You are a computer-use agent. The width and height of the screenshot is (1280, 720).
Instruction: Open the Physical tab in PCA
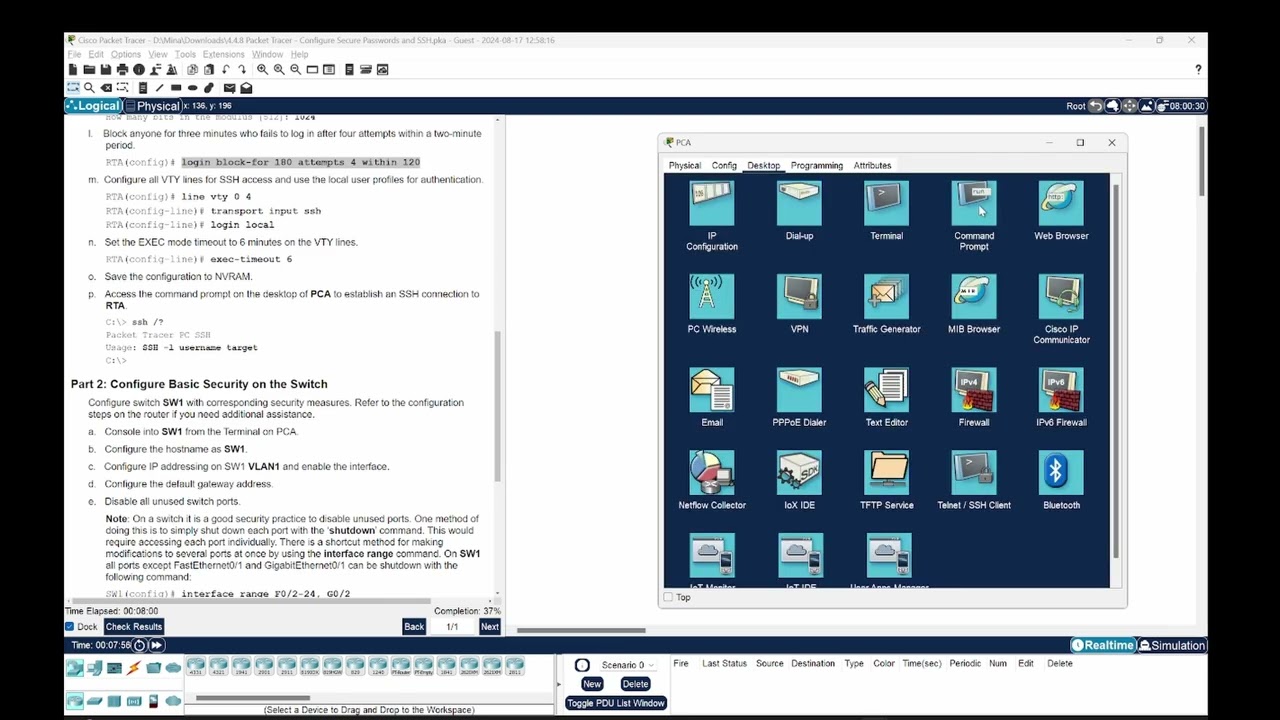pyautogui.click(x=685, y=165)
